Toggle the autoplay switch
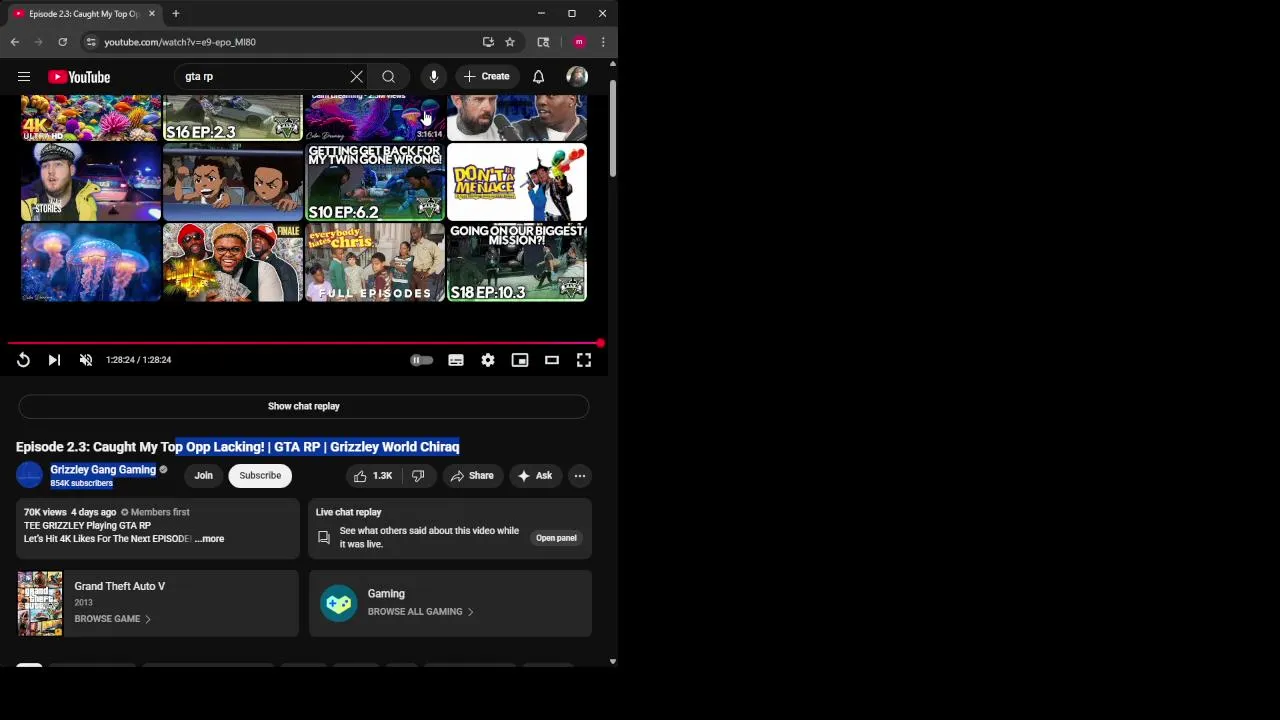 [x=421, y=360]
